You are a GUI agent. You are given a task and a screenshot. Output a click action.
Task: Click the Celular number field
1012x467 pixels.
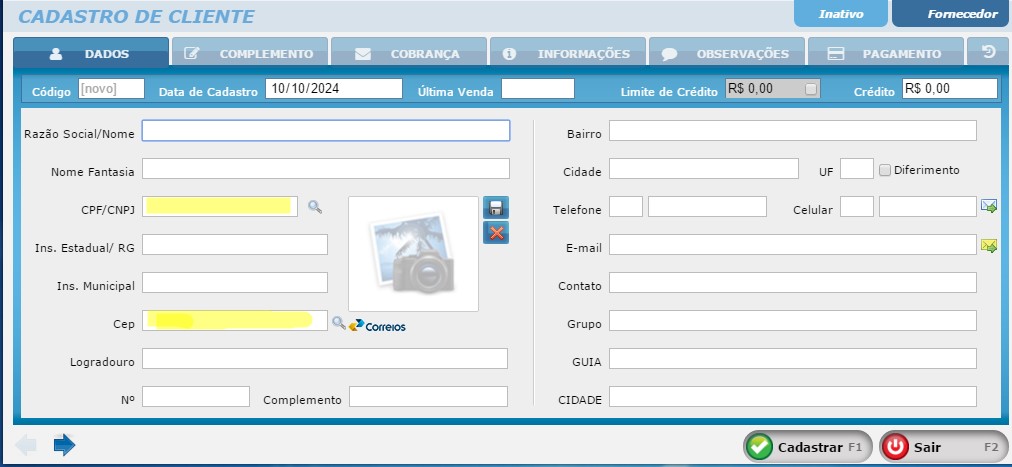[927, 206]
